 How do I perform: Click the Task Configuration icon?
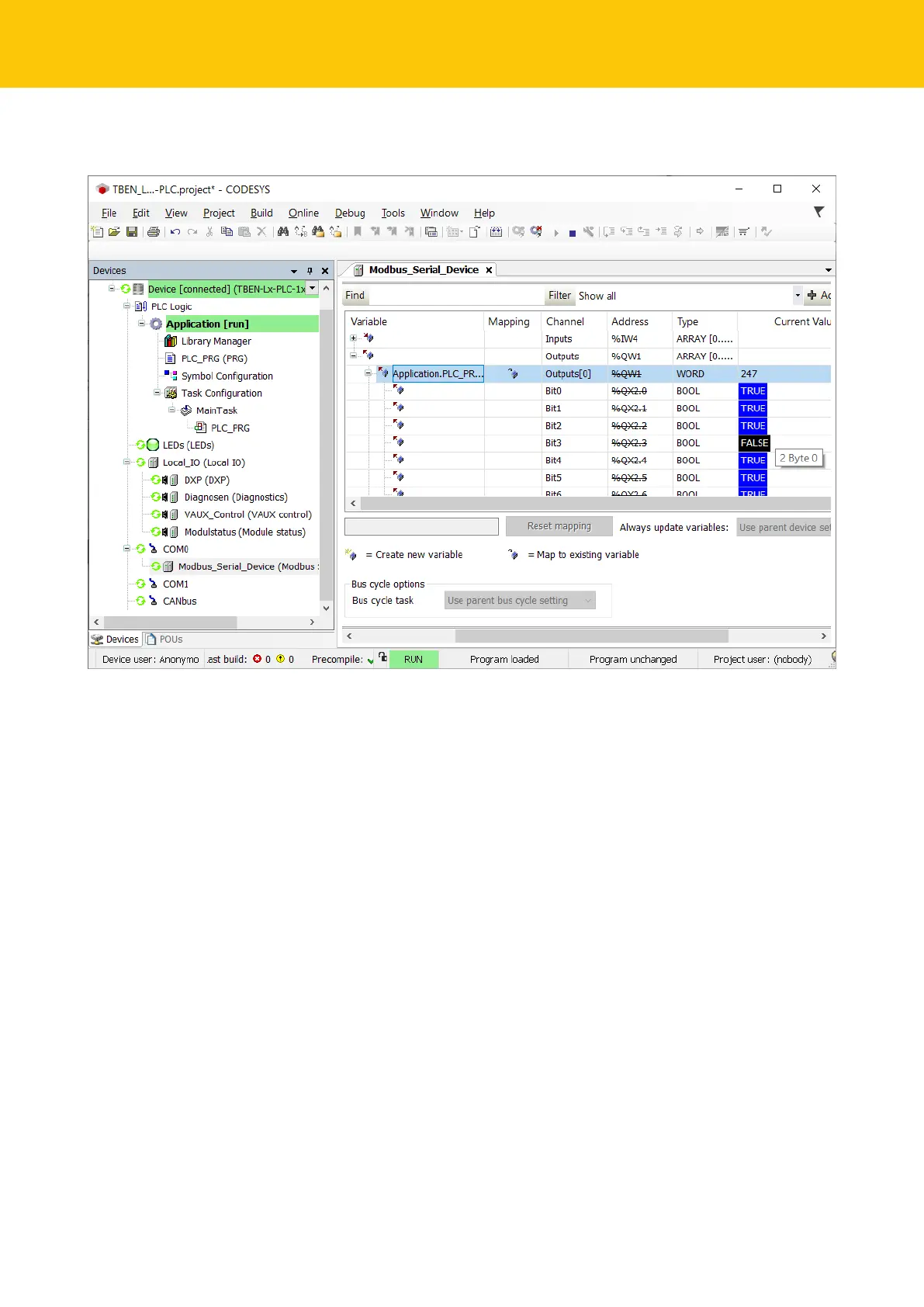[x=171, y=393]
